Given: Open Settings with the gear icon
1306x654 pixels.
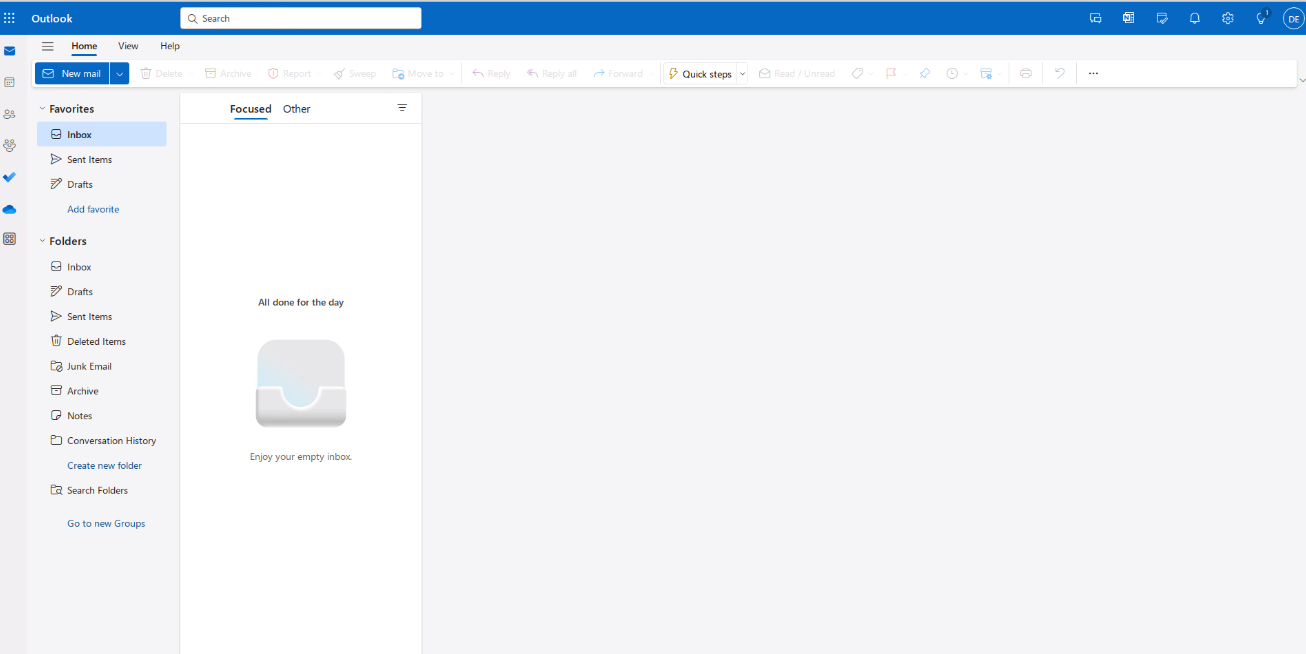Looking at the screenshot, I should (1227, 18).
